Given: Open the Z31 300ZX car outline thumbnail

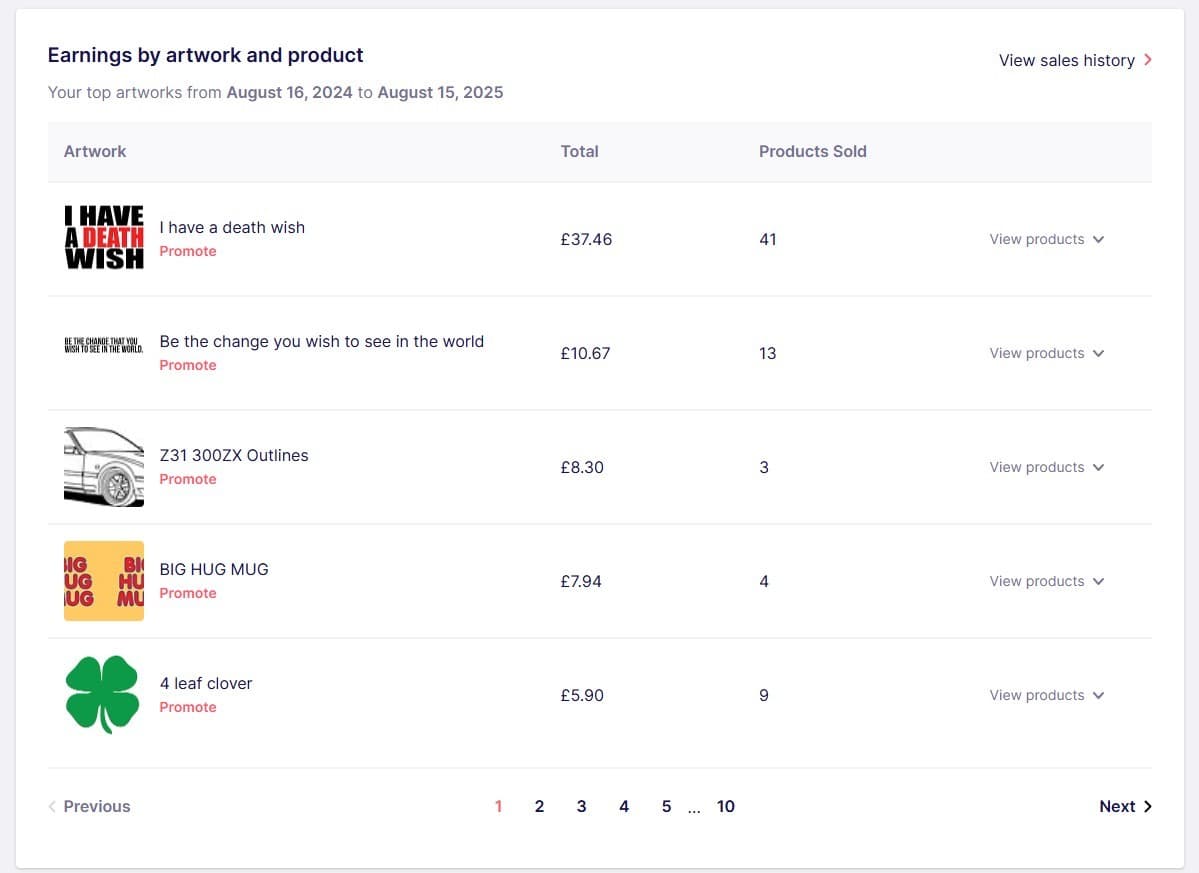Looking at the screenshot, I should (x=104, y=466).
